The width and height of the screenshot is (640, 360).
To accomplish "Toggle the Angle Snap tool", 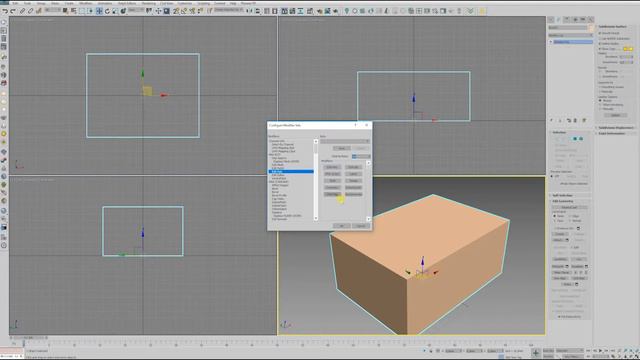I will 184,11.
